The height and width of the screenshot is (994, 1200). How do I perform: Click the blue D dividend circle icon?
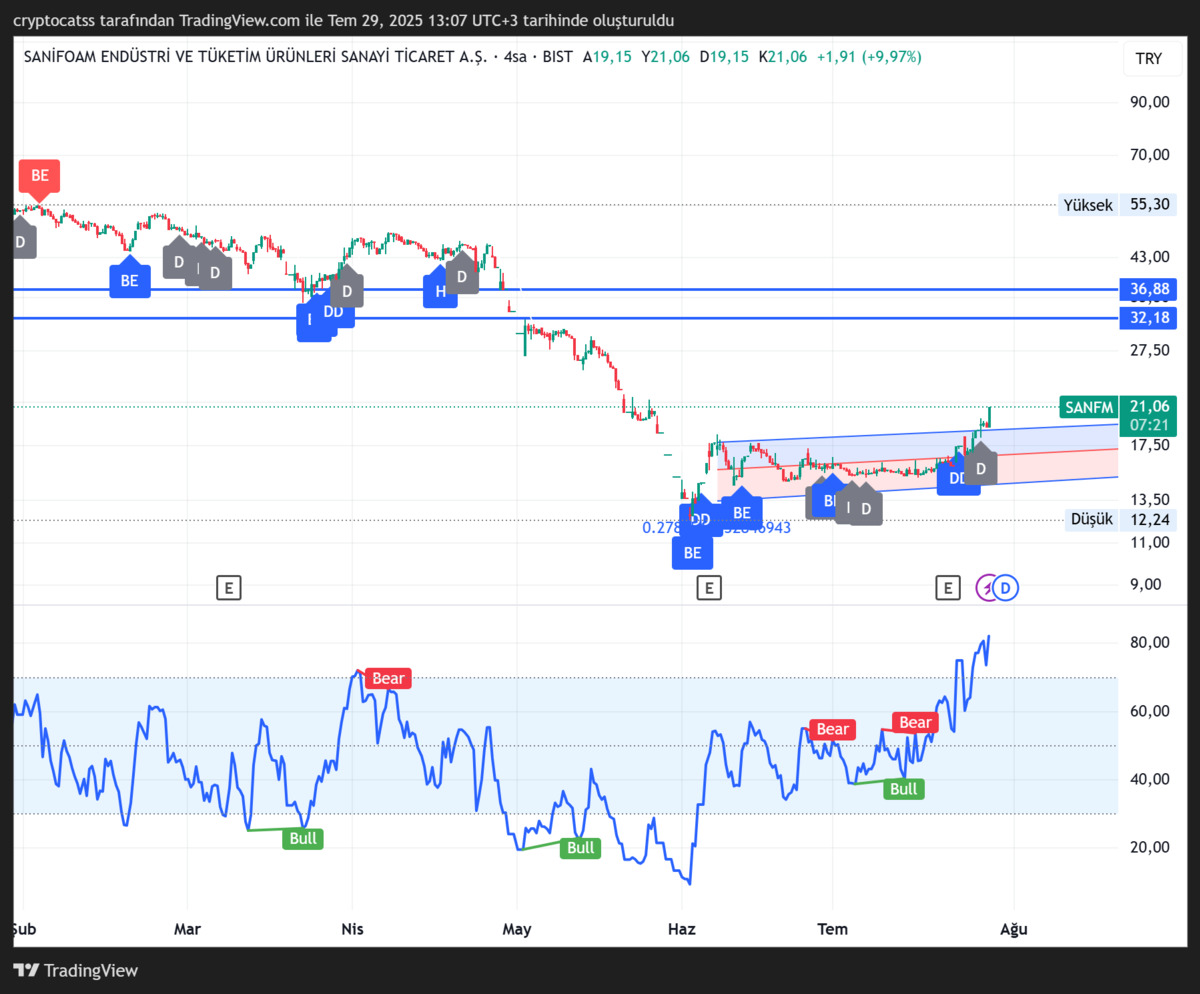coord(1007,588)
